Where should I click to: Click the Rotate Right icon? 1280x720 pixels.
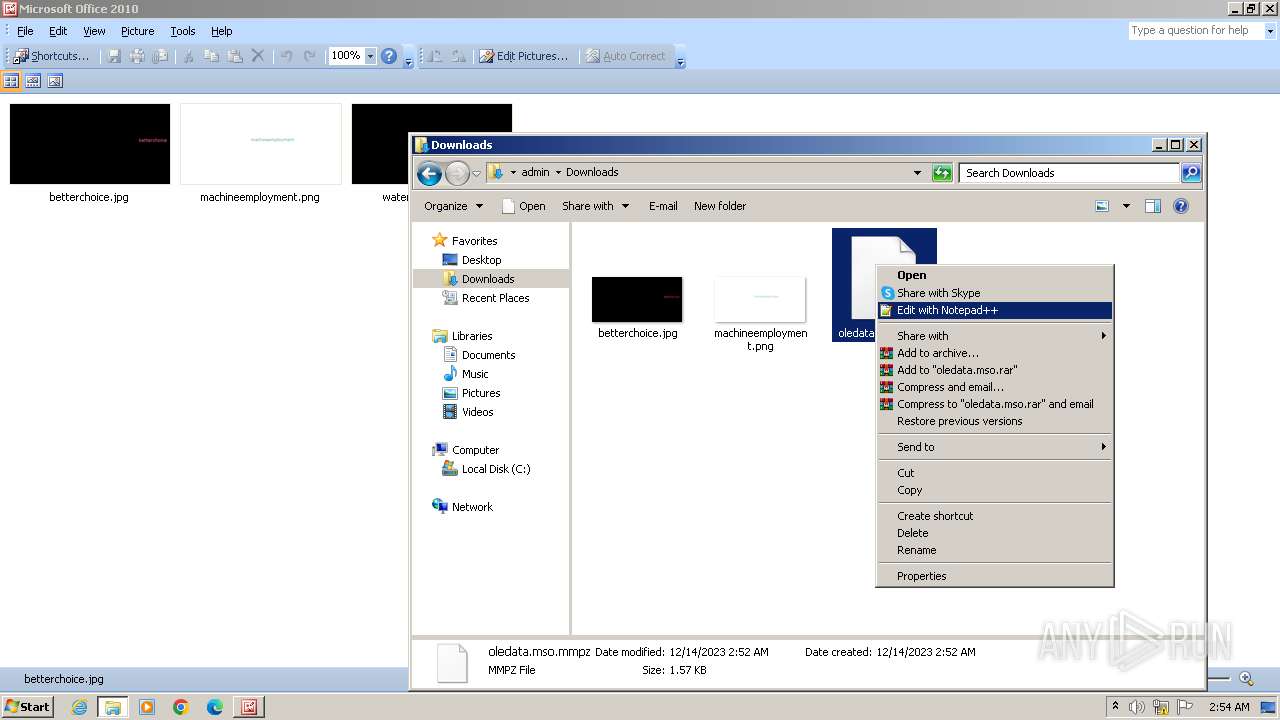458,56
